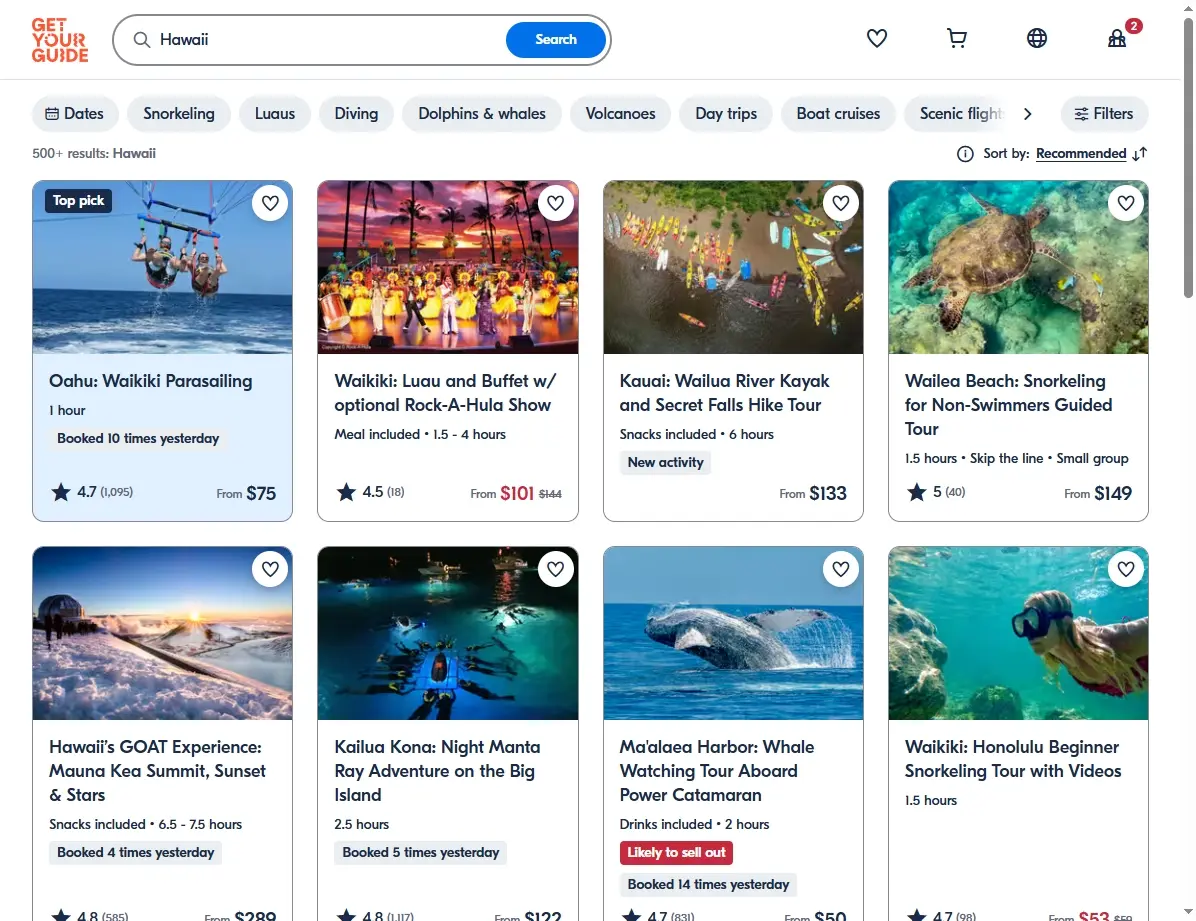
Task: Click the 'Booked 14 times yesterday' label
Action: pyautogui.click(x=709, y=885)
